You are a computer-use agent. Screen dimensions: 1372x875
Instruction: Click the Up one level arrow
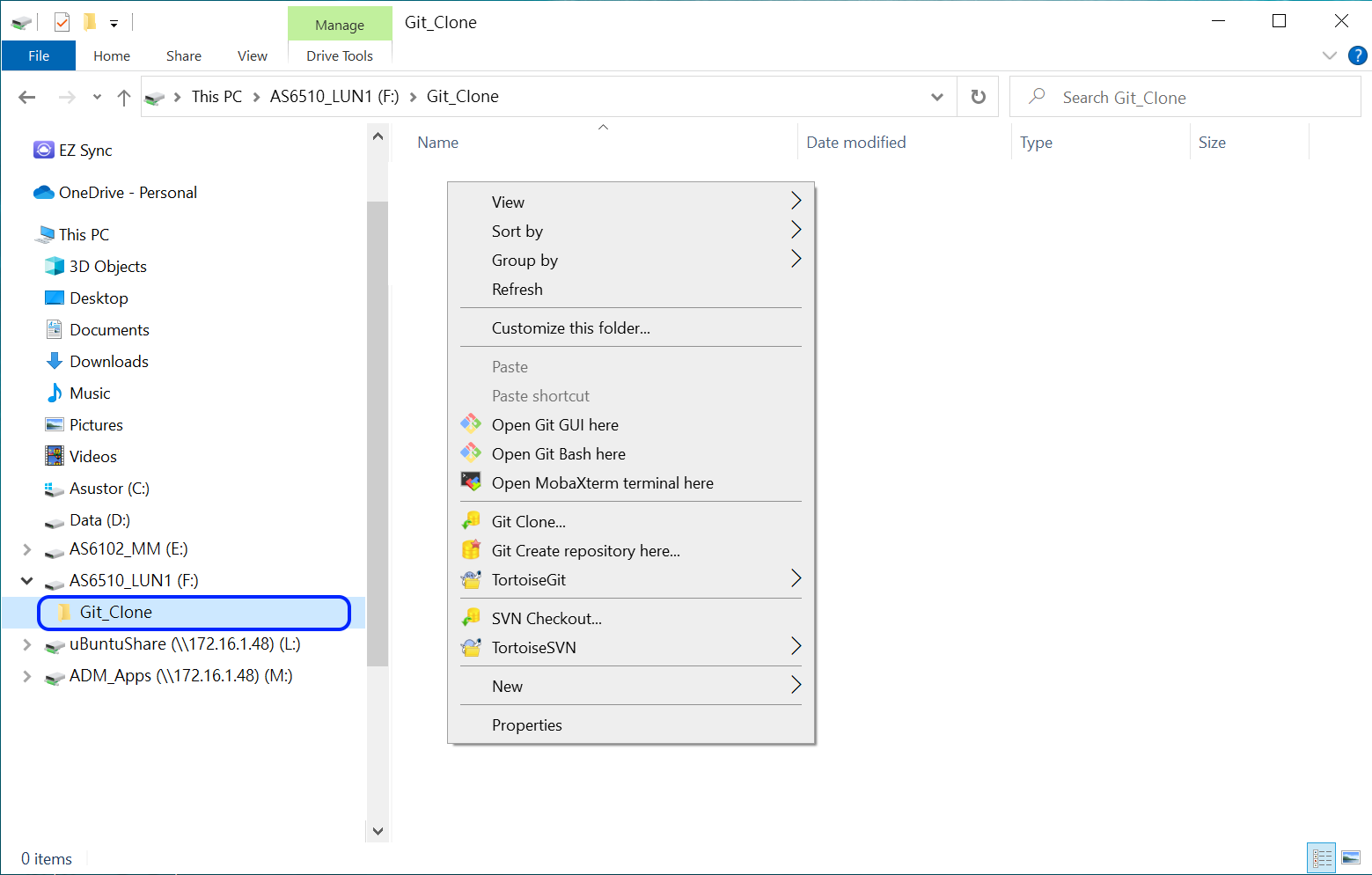[123, 97]
